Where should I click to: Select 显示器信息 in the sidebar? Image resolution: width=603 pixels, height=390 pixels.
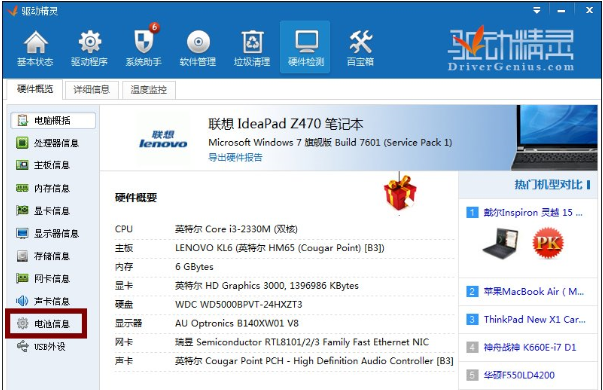click(x=48, y=233)
